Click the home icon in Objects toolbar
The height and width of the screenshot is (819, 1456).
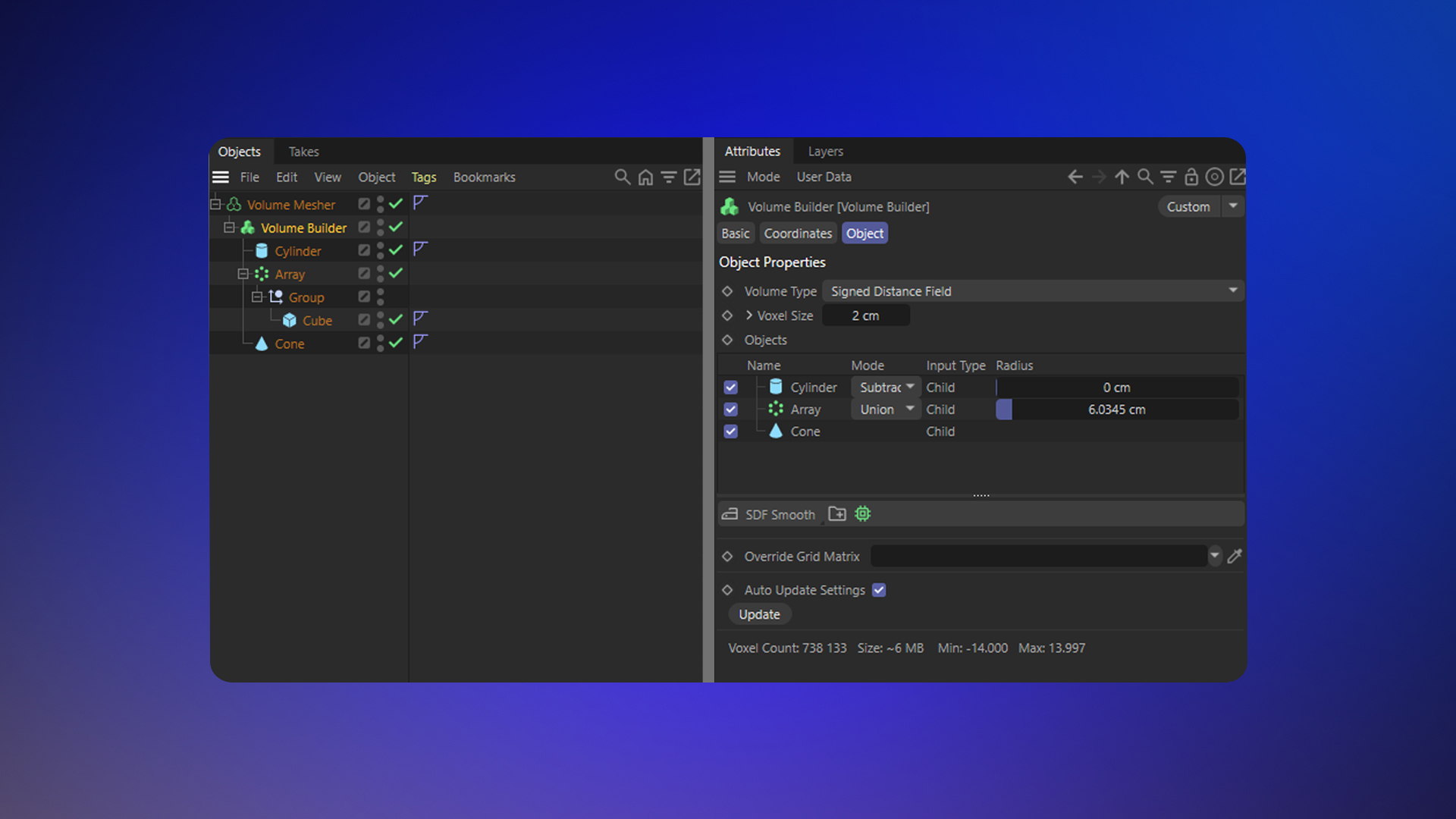coord(645,177)
